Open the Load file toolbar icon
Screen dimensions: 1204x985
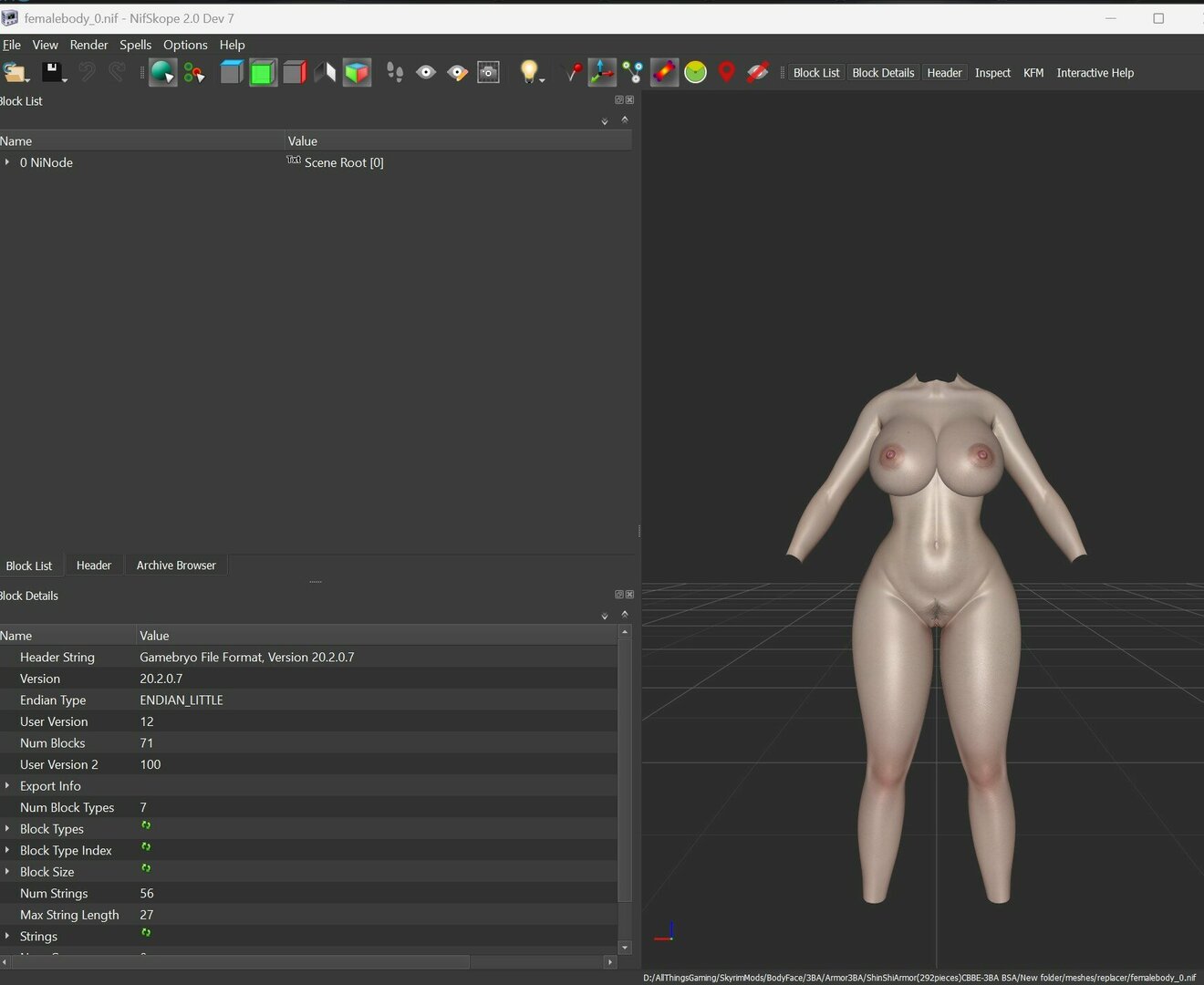coord(15,73)
